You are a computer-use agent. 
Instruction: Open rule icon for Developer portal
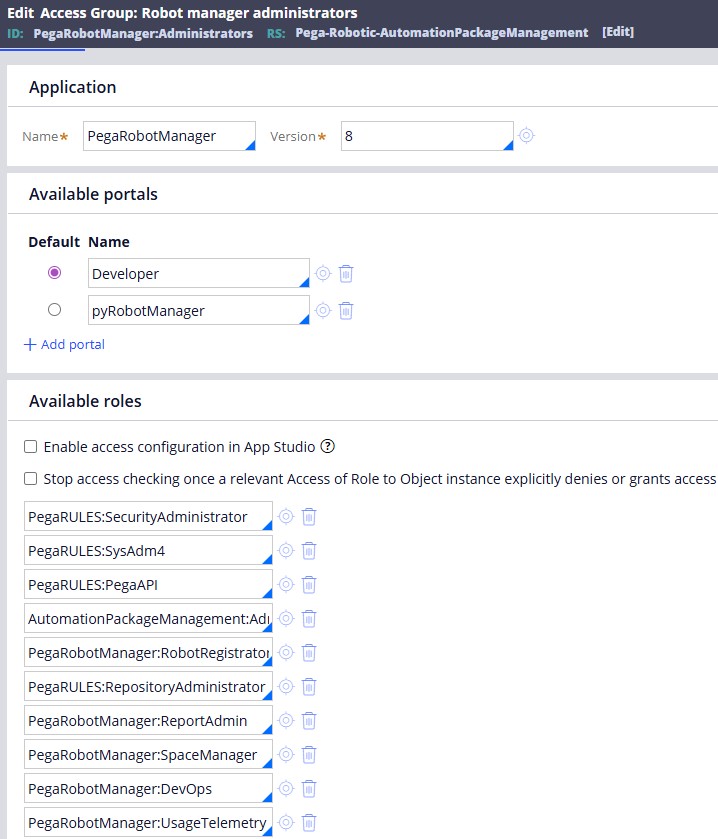click(x=323, y=273)
